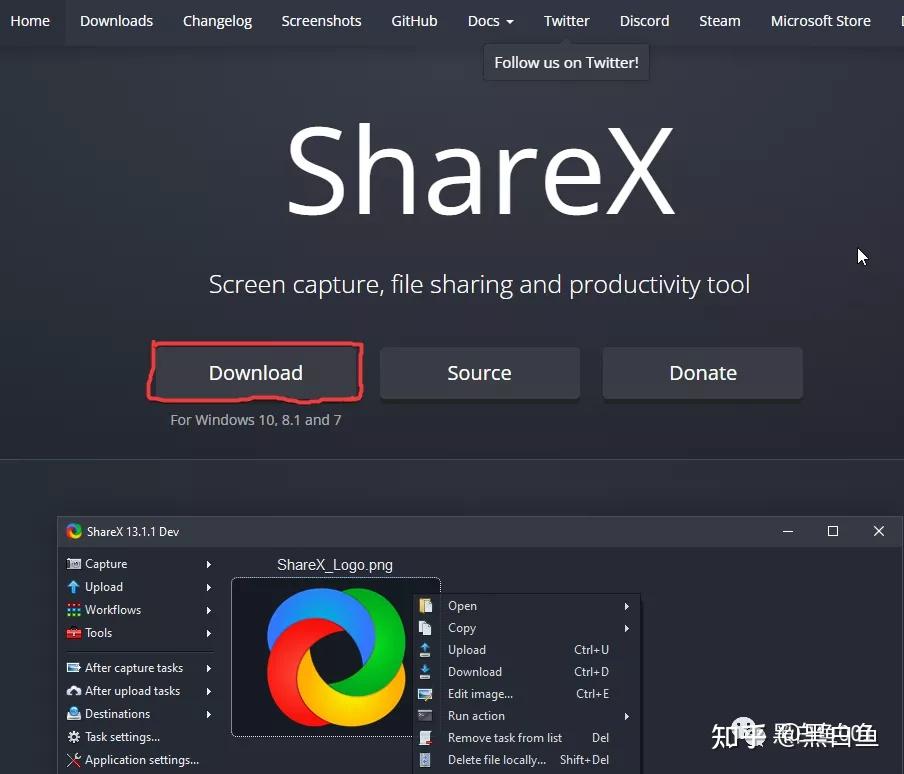The width and height of the screenshot is (904, 774).
Task: Expand the Run action submenu
Action: tap(627, 716)
